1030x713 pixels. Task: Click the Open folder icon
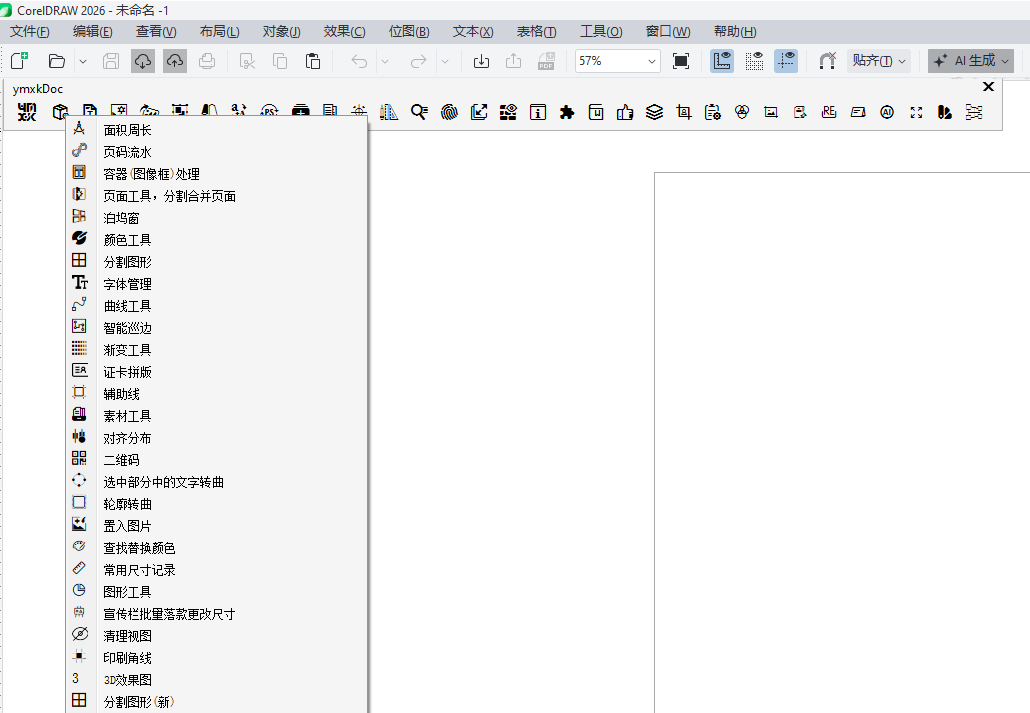pos(57,61)
